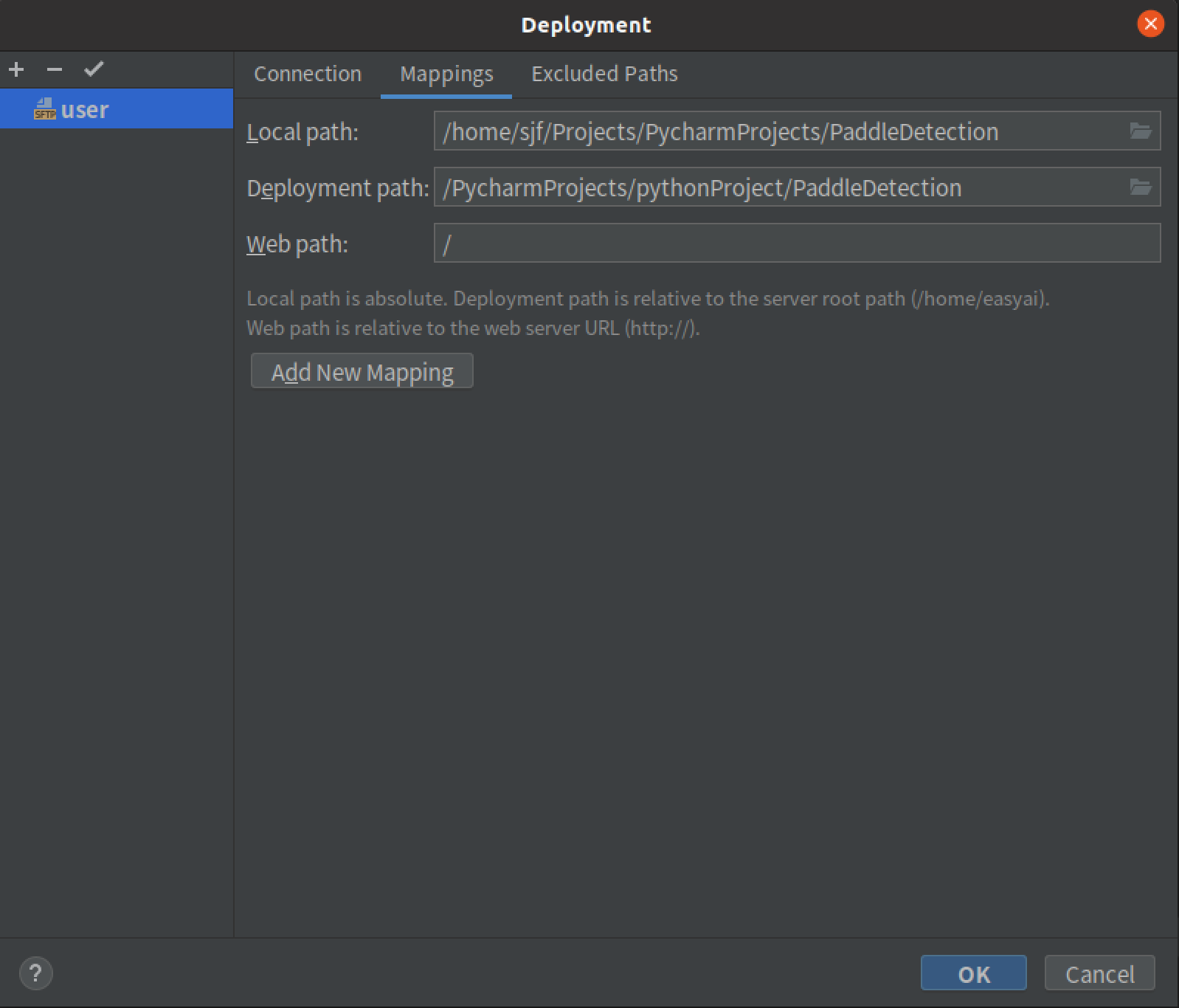Click the Deployment path label
Viewport: 1179px width, 1008px height.
(338, 188)
